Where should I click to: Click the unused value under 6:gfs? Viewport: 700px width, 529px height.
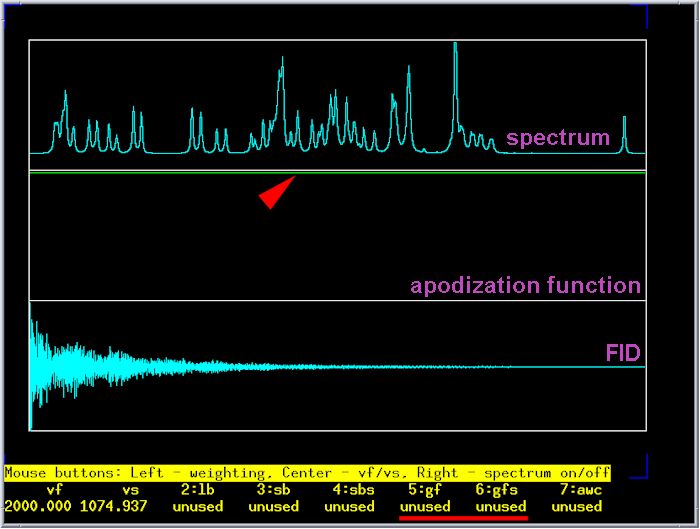pyautogui.click(x=501, y=507)
